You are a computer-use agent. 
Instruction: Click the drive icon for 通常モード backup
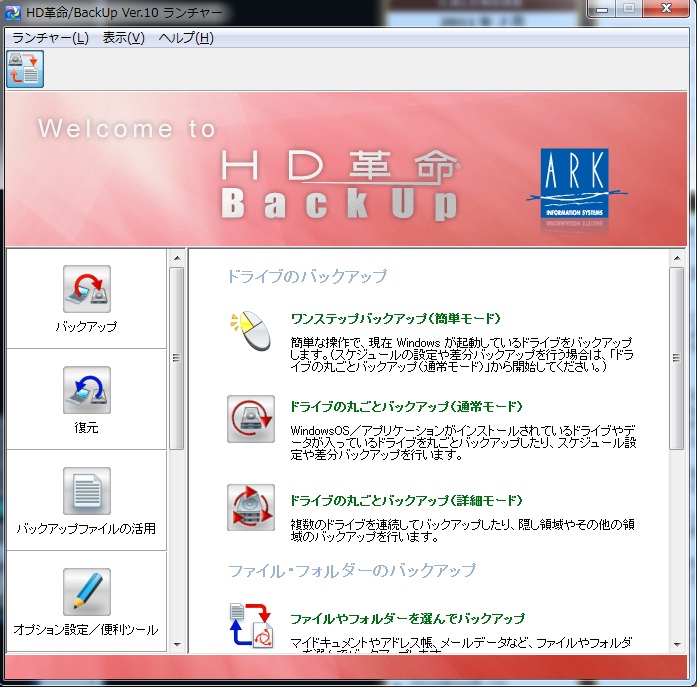point(251,419)
